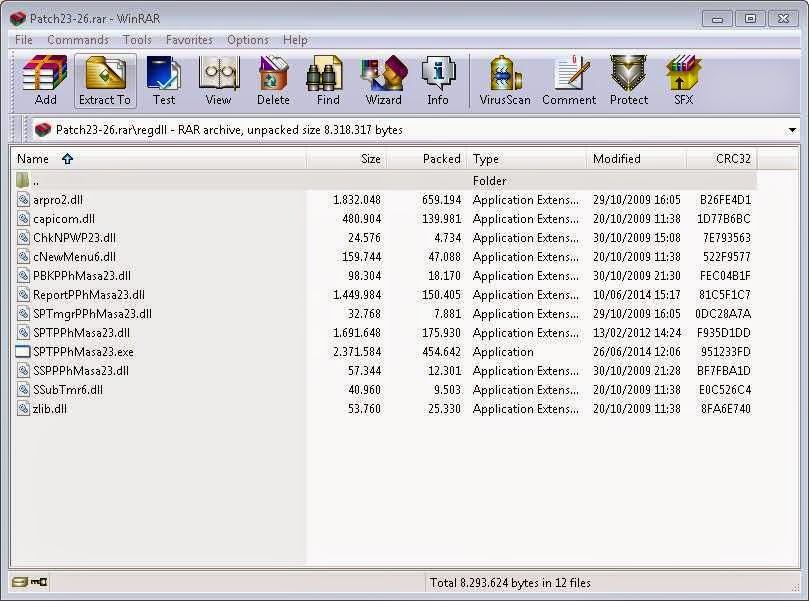The width and height of the screenshot is (809, 601).
Task: Click the size value 53.760
Action: tap(364, 409)
